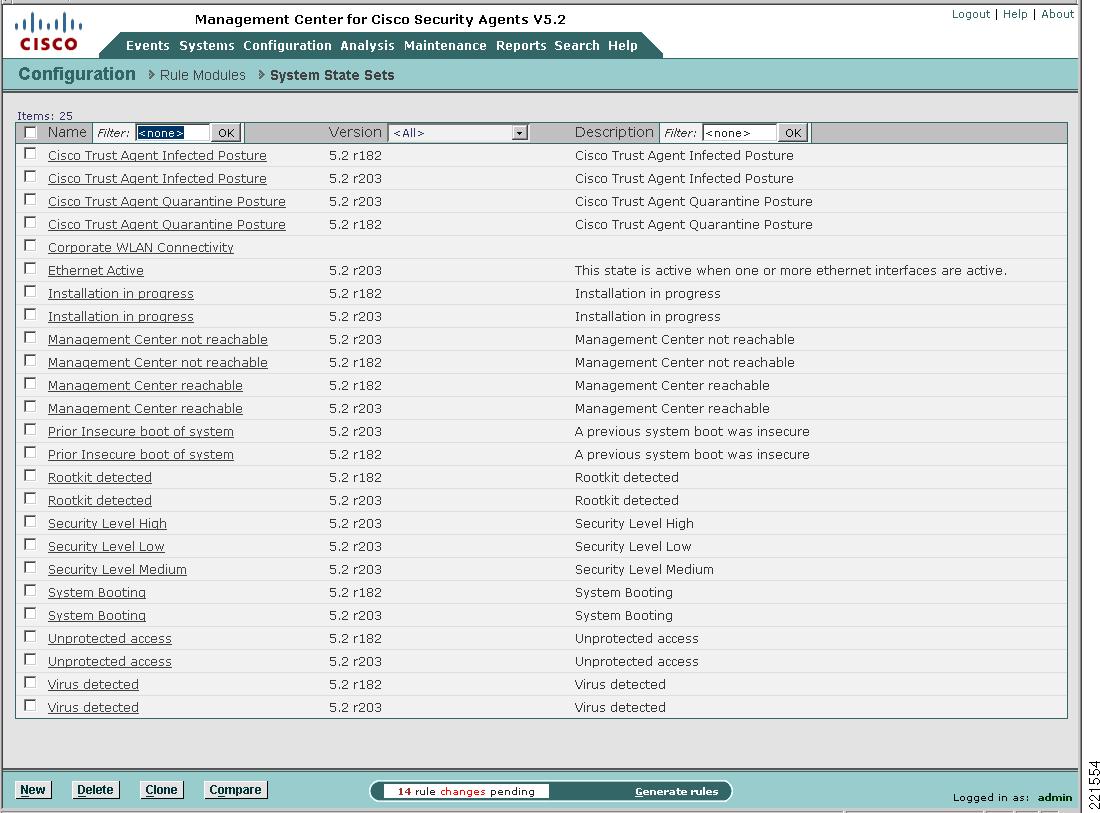Image resolution: width=1100 pixels, height=813 pixels.
Task: Open the Help menu in the green navigation bar
Action: point(622,46)
